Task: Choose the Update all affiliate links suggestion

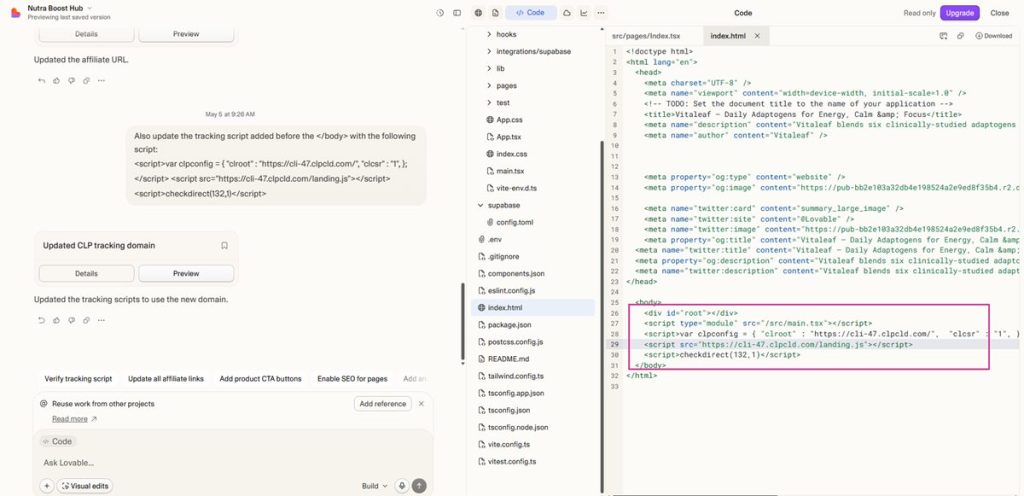Action: (x=166, y=379)
